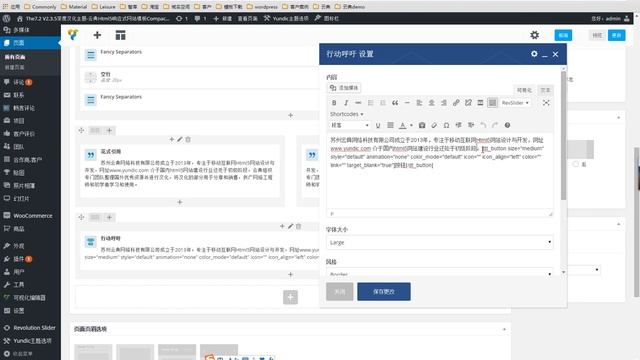Open the style dropdown below font size
640x360 pixels.
440,273
